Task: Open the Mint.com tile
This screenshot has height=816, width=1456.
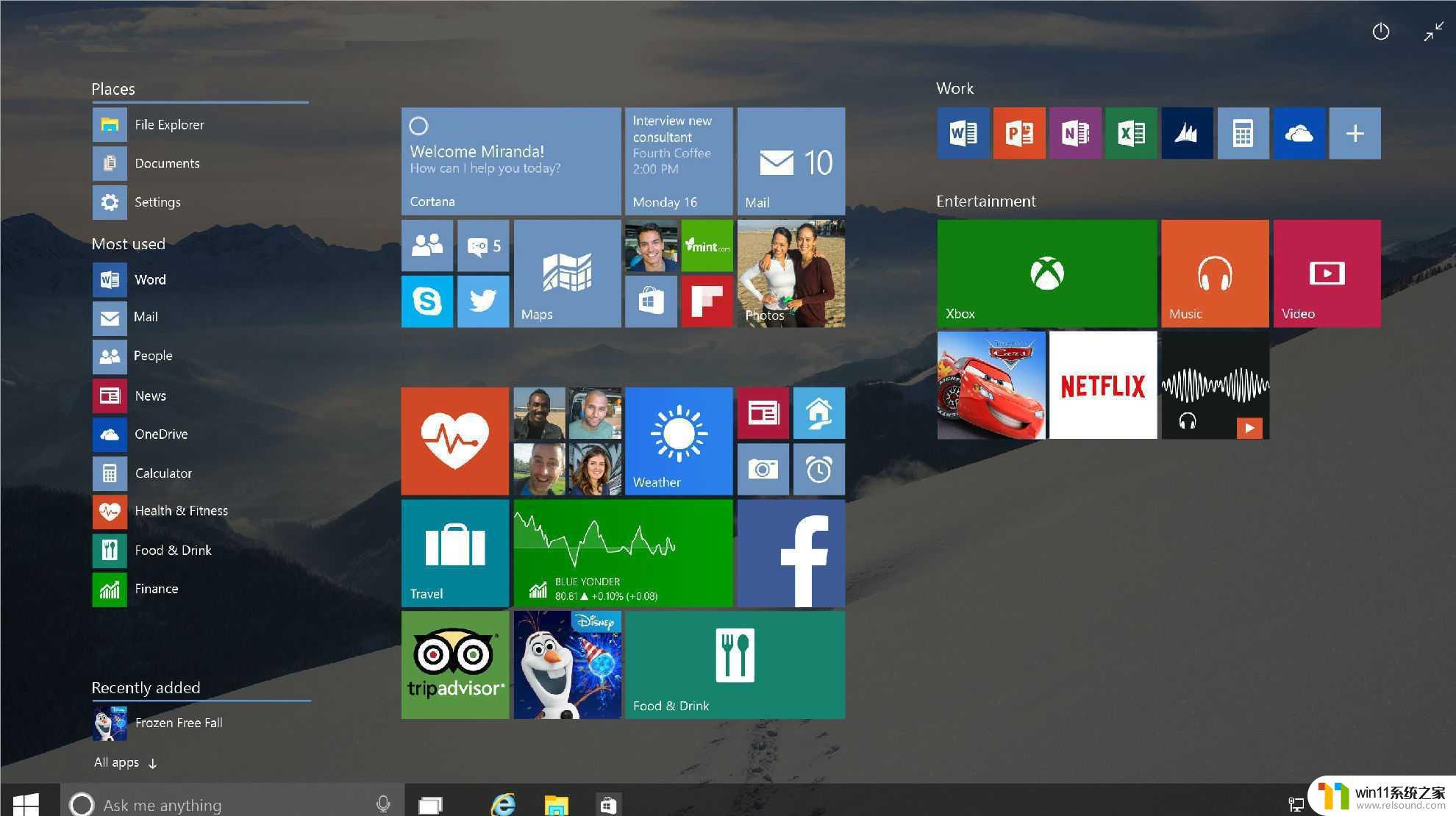Action: click(707, 246)
